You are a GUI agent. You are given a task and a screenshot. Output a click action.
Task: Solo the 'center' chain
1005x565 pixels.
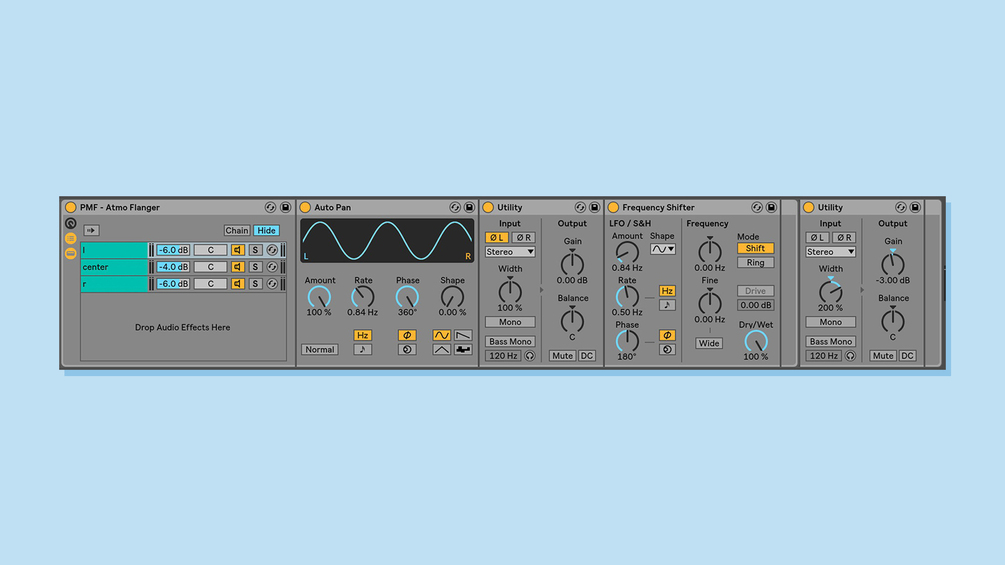pyautogui.click(x=255, y=266)
